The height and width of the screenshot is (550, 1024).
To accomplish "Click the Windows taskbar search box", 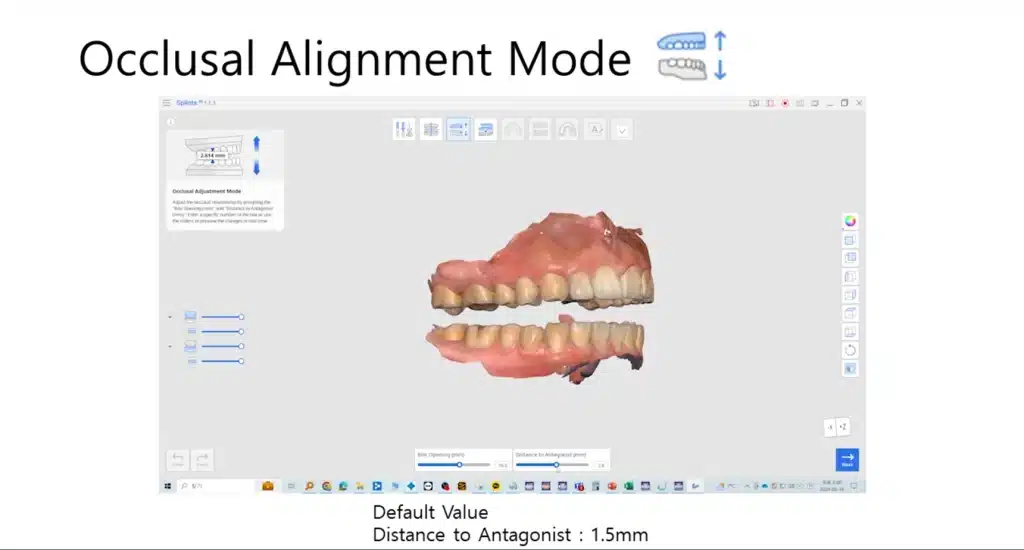I will (x=216, y=486).
